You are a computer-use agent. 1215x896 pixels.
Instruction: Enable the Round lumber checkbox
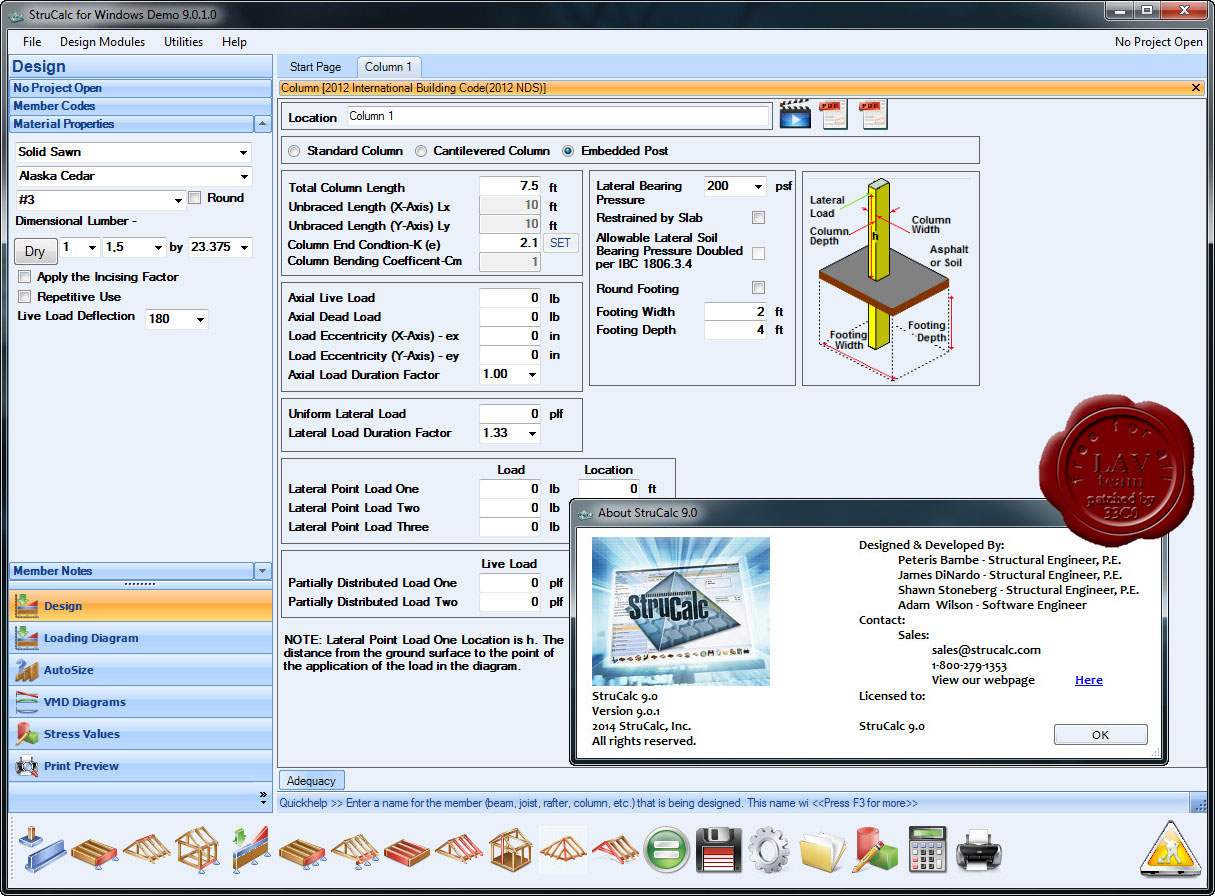coord(195,198)
